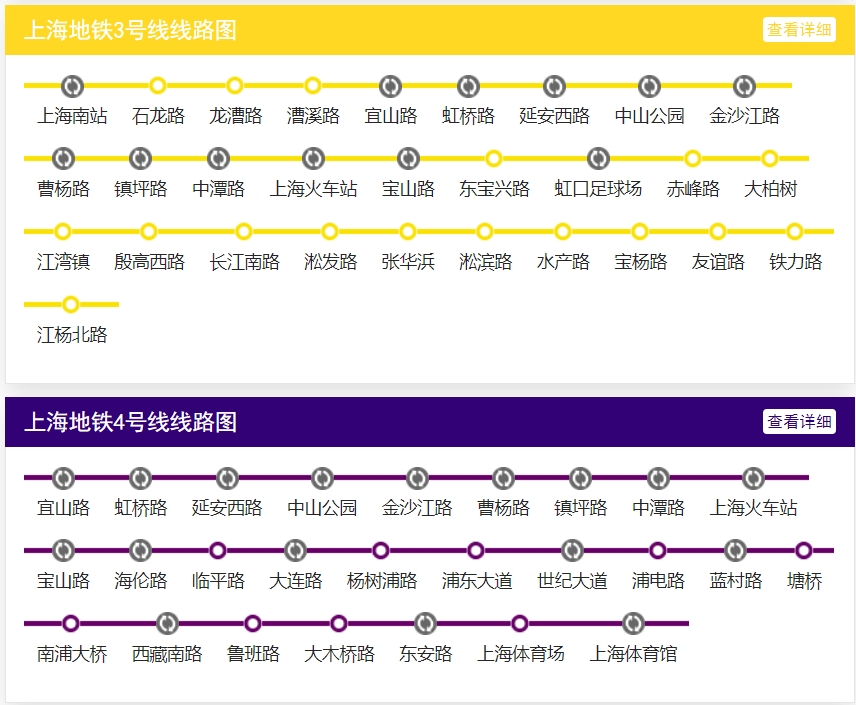Click the purple station circle above 塘桥
This screenshot has width=856, height=705.
tap(804, 551)
